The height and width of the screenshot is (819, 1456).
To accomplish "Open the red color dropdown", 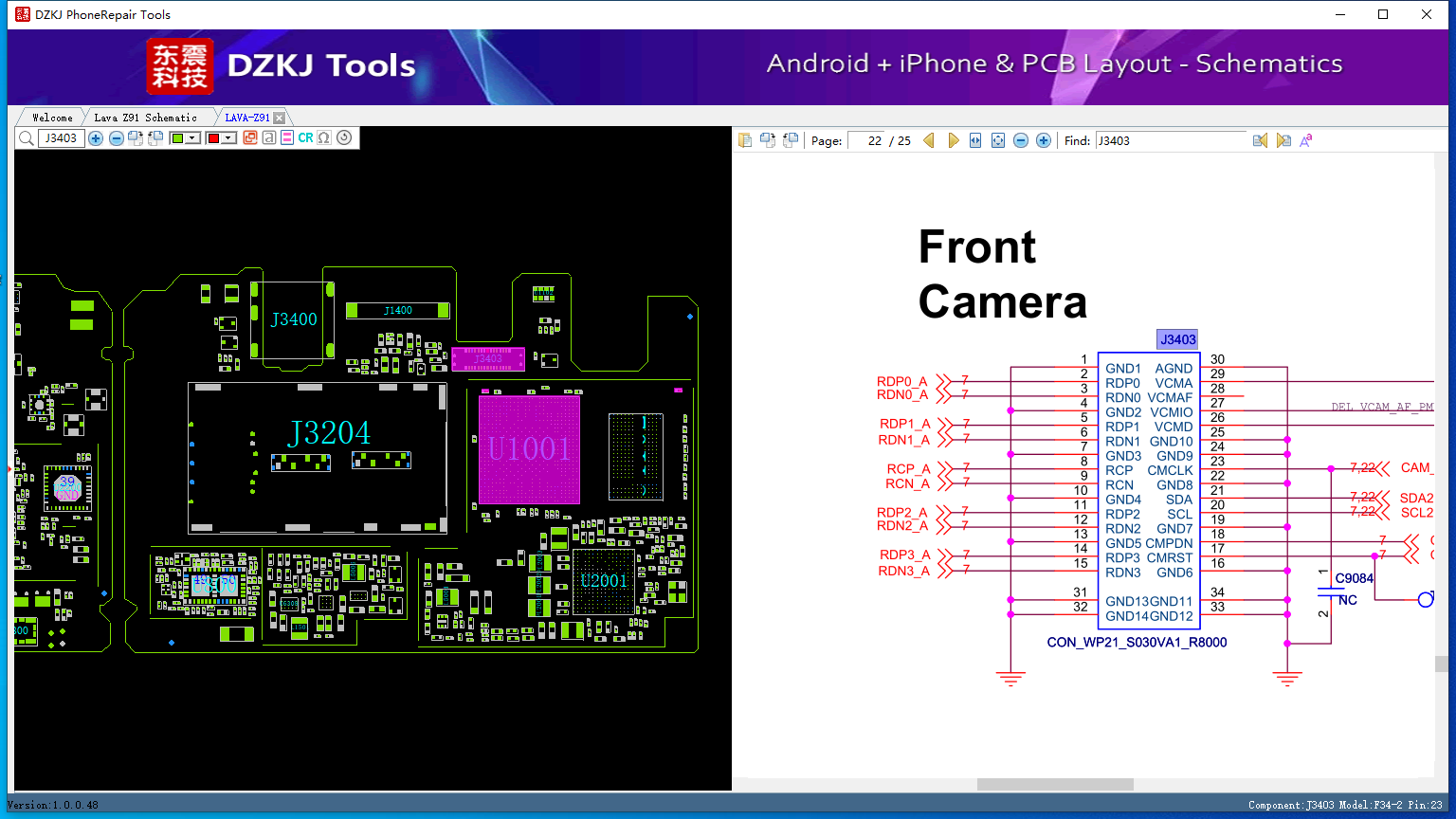I will click(x=228, y=138).
